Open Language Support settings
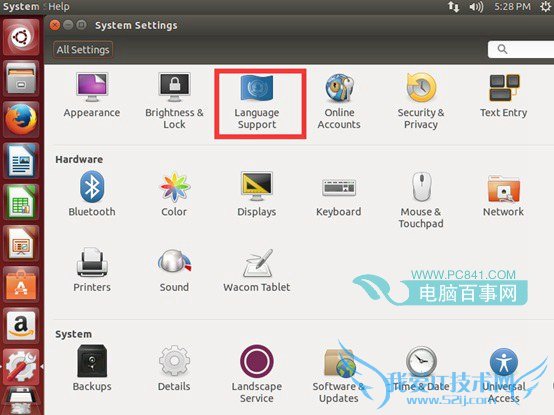The image size is (554, 415). click(x=257, y=101)
